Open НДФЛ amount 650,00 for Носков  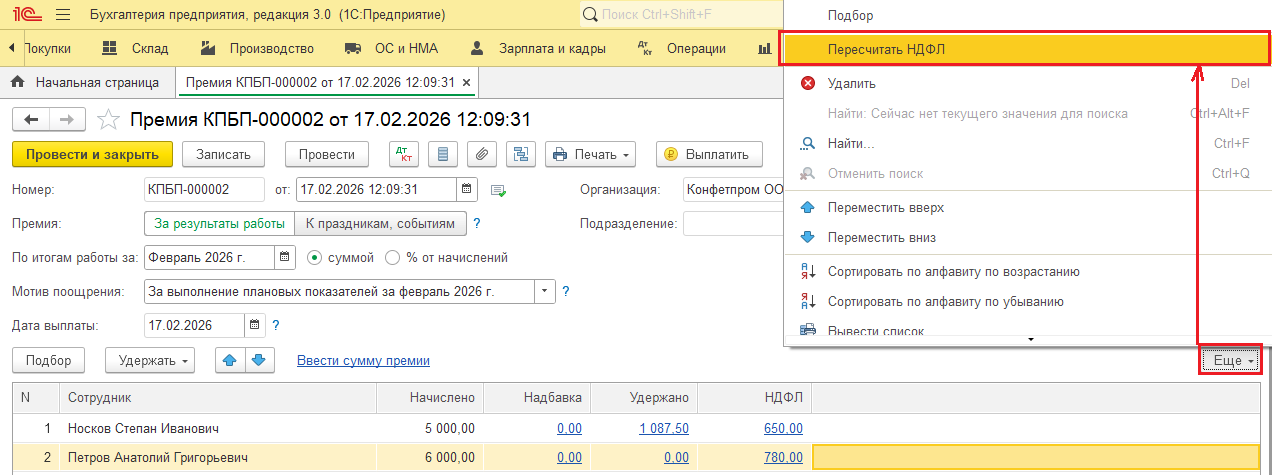pyautogui.click(x=783, y=428)
